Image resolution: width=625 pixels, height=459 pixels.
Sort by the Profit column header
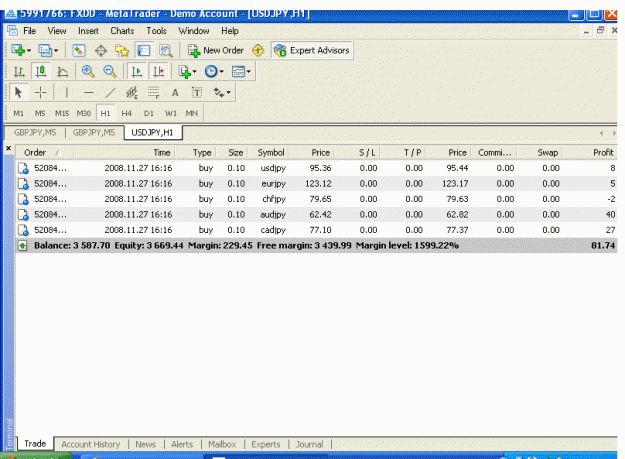[589, 153]
